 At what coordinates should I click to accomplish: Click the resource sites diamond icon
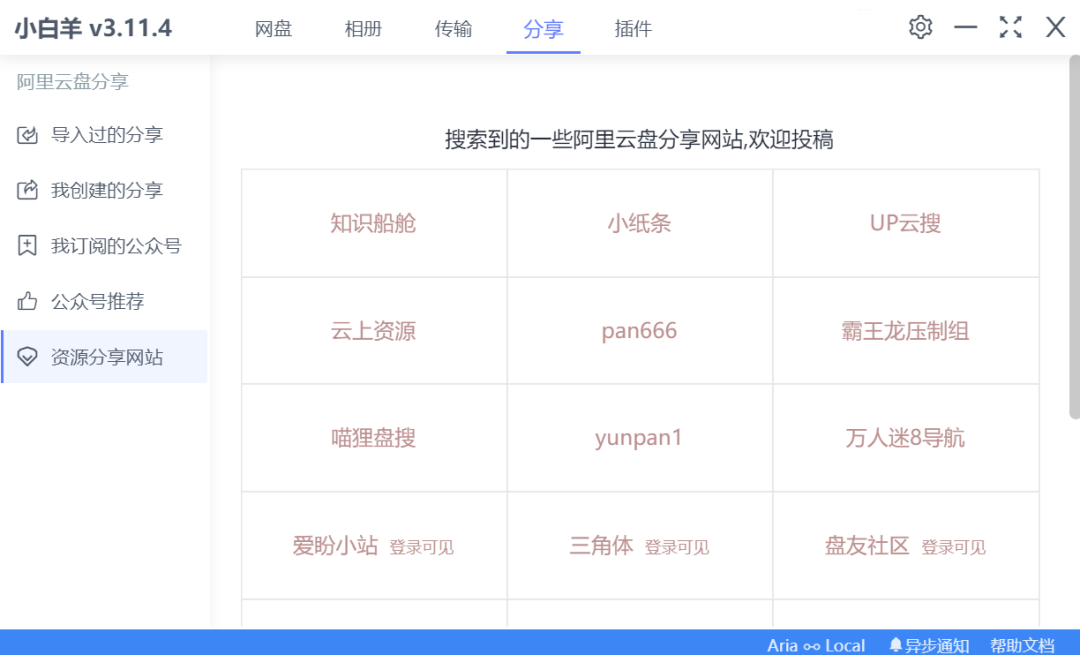(x=27, y=357)
